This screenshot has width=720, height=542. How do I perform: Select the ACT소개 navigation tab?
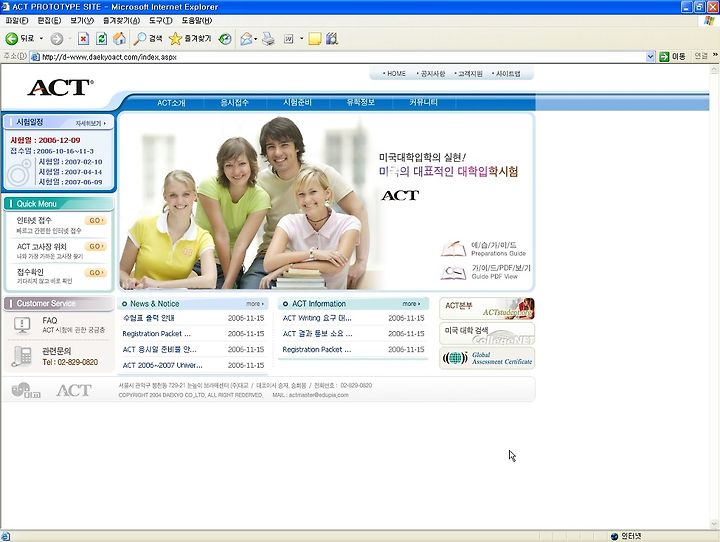point(171,102)
